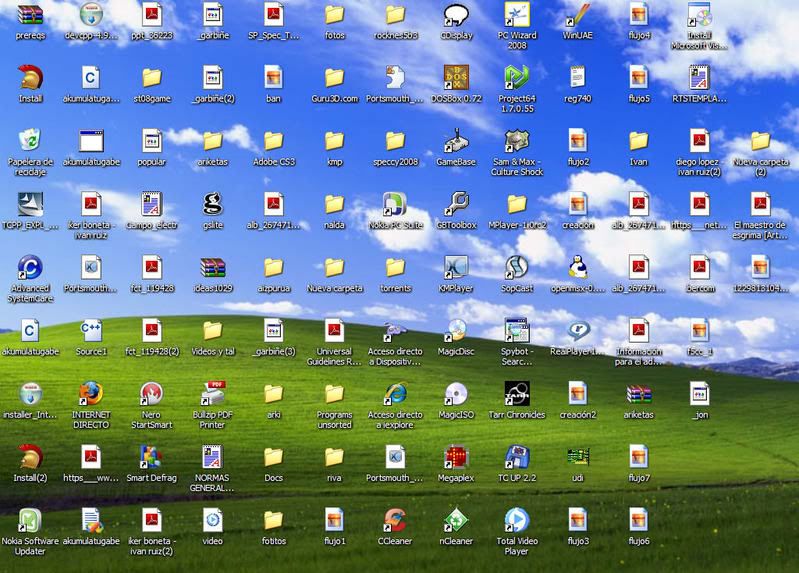The image size is (799, 573).
Task: Open the torrents folder
Action: click(x=395, y=267)
